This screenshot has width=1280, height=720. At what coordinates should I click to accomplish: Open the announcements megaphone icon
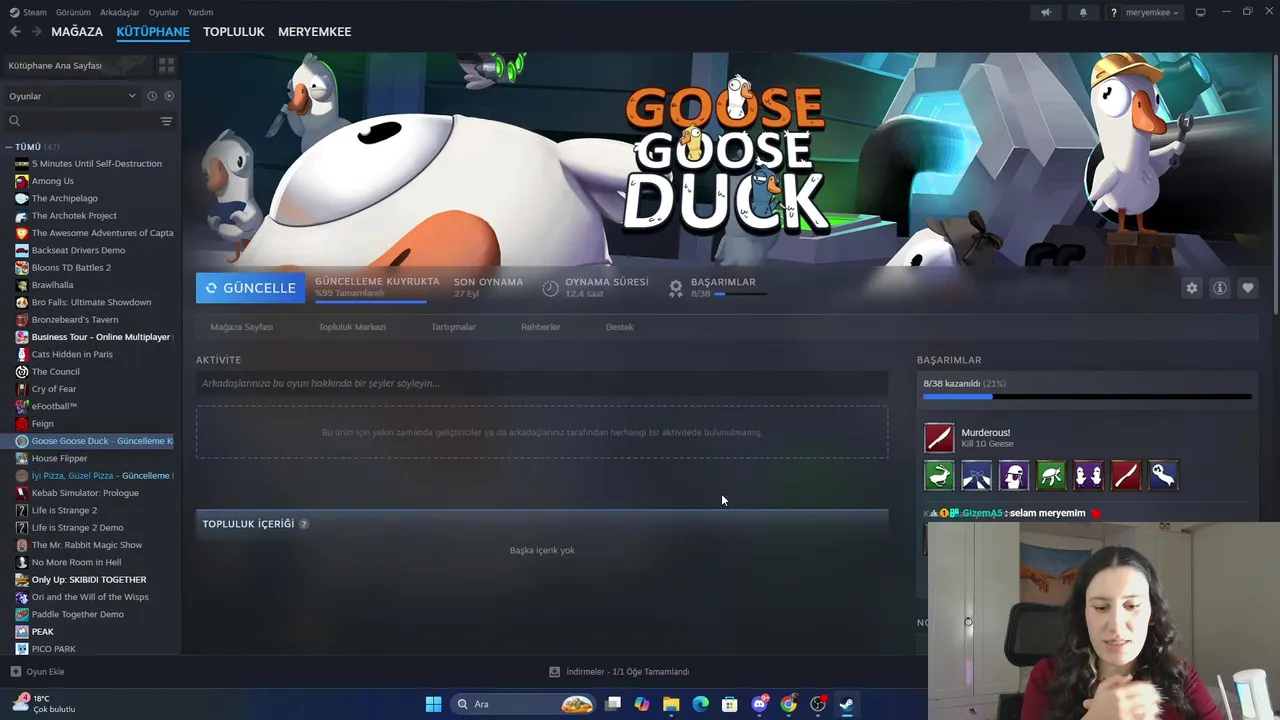click(1046, 12)
